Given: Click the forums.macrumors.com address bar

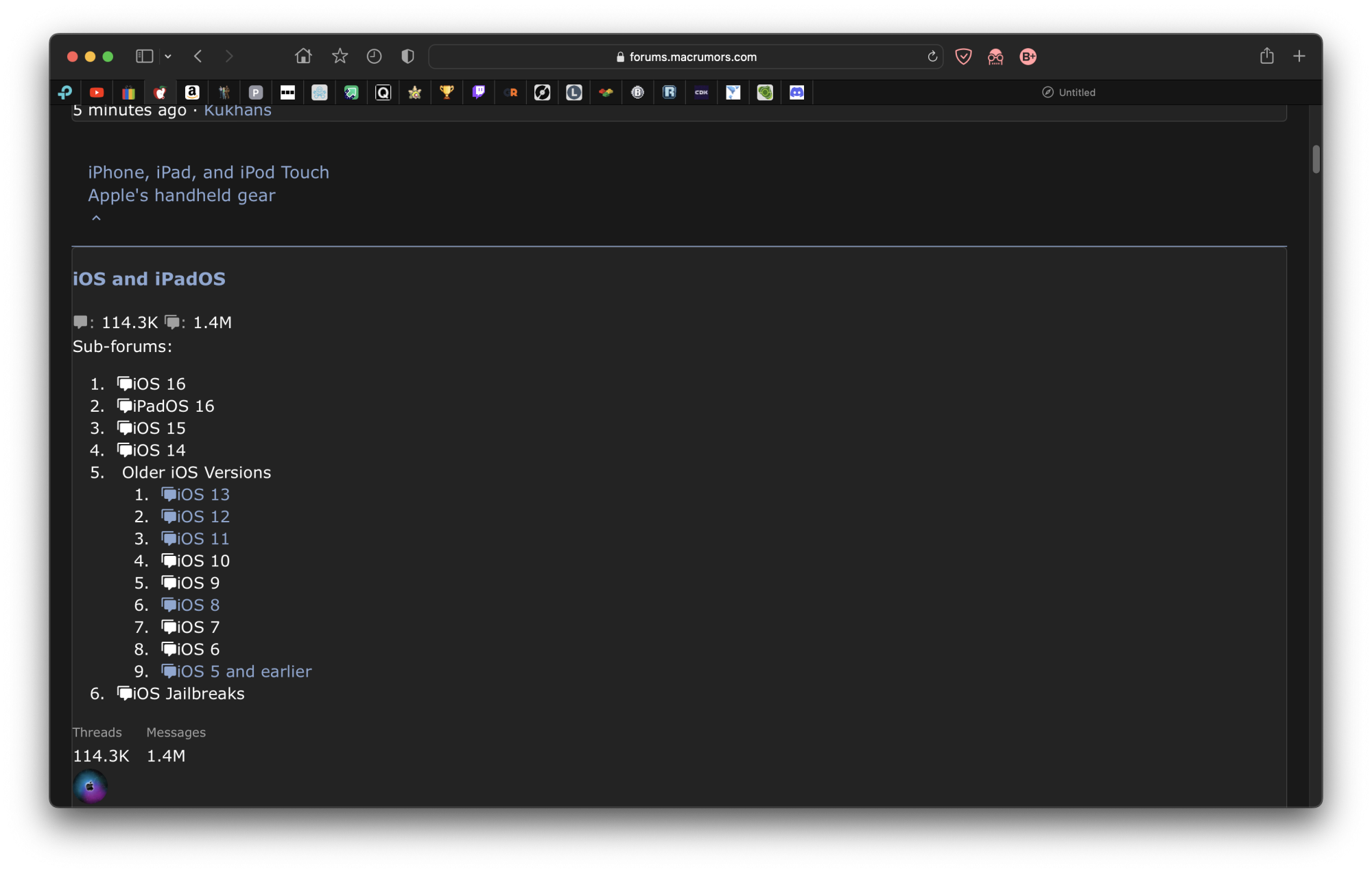Looking at the screenshot, I should (685, 57).
